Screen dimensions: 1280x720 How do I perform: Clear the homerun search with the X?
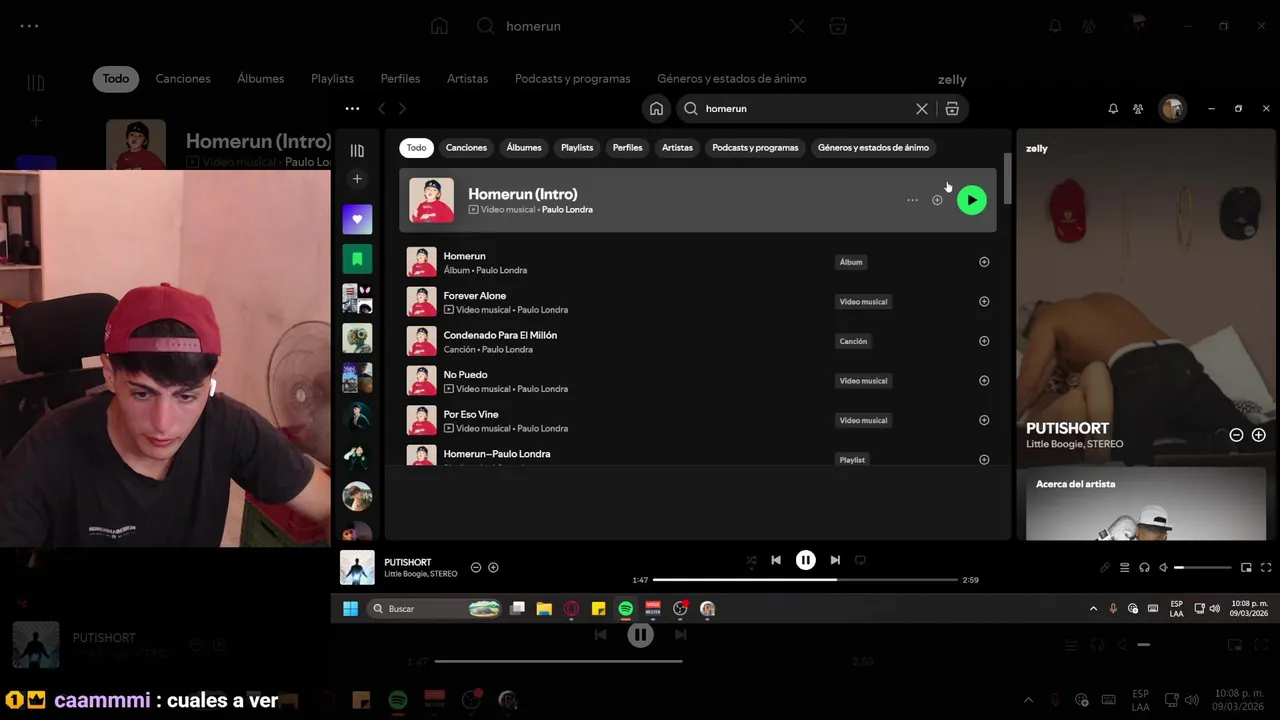[922, 108]
